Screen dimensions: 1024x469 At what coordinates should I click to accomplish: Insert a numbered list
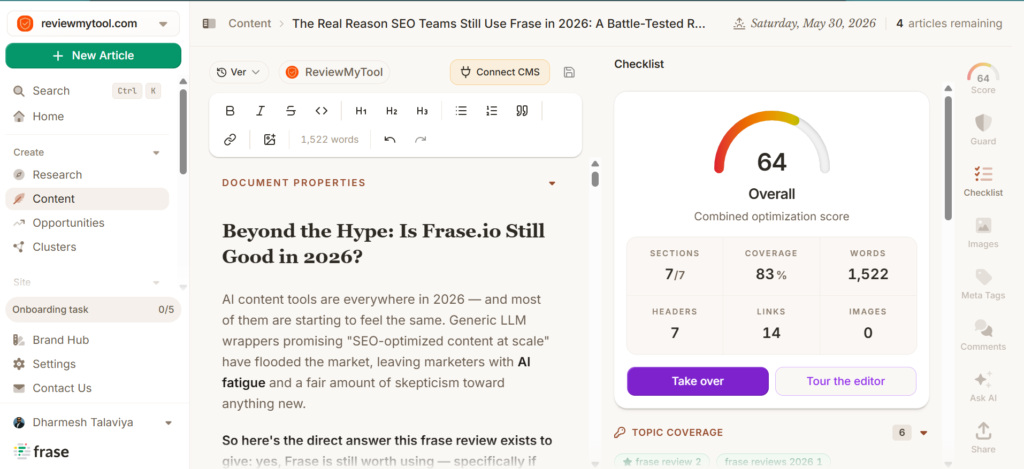492,111
